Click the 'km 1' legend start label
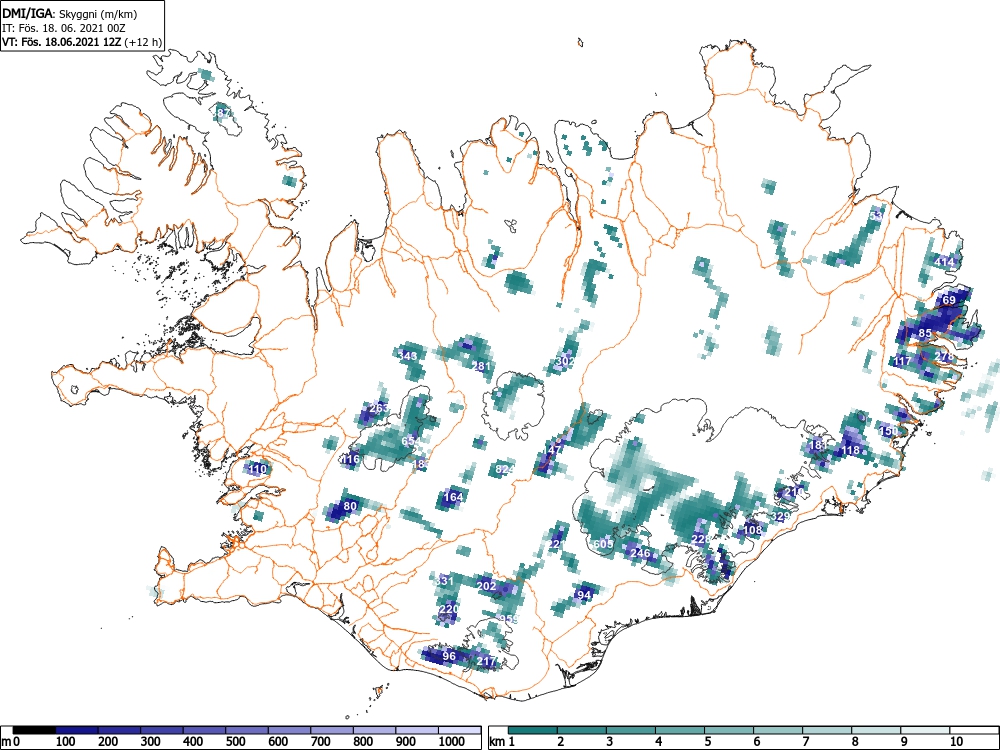This screenshot has width=1000, height=750. point(502,741)
